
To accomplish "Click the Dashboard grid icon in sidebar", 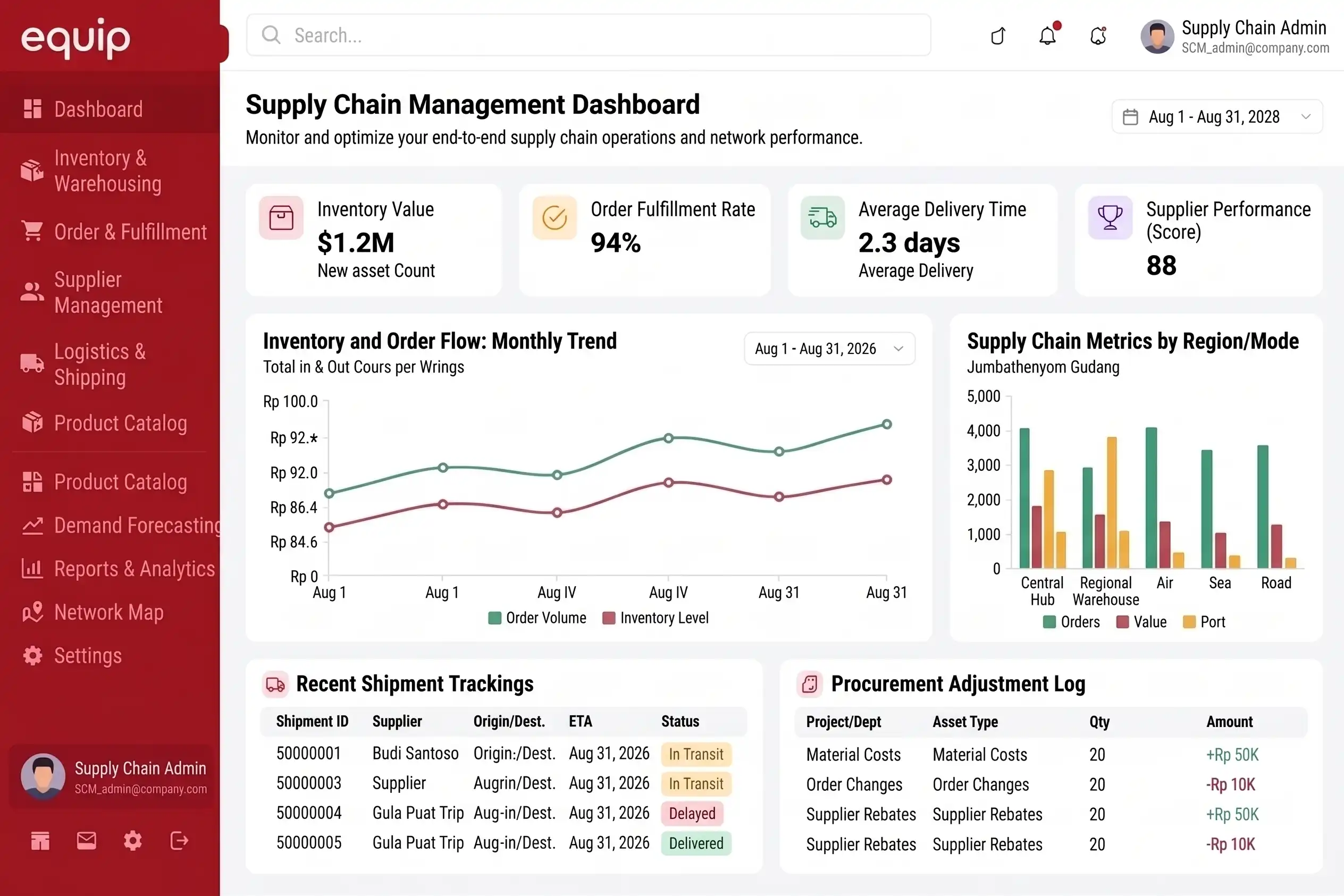I will click(32, 108).
